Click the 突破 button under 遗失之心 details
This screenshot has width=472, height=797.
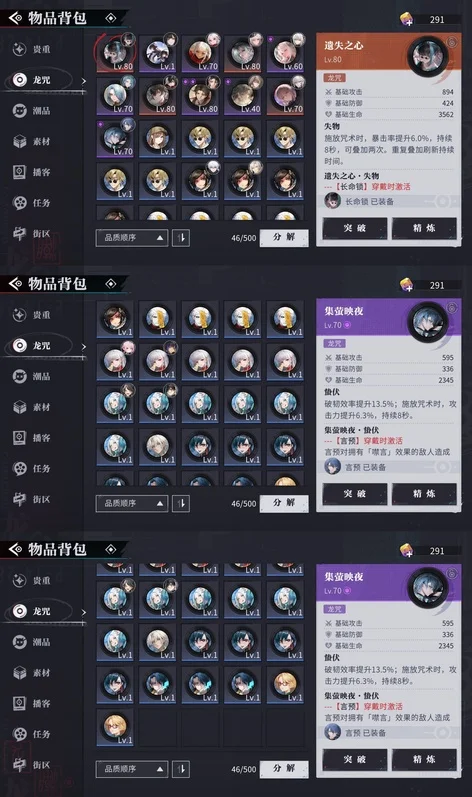tap(355, 228)
